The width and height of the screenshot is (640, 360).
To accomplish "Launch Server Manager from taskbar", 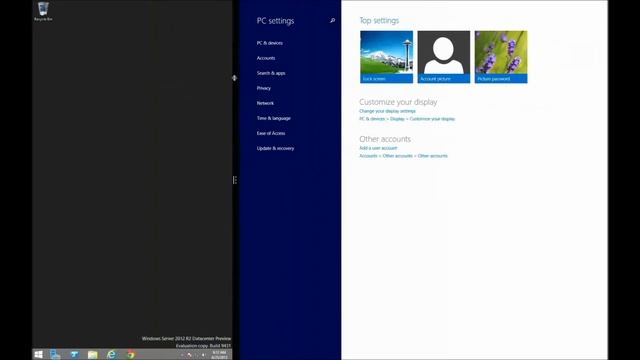I will click(x=55, y=354).
